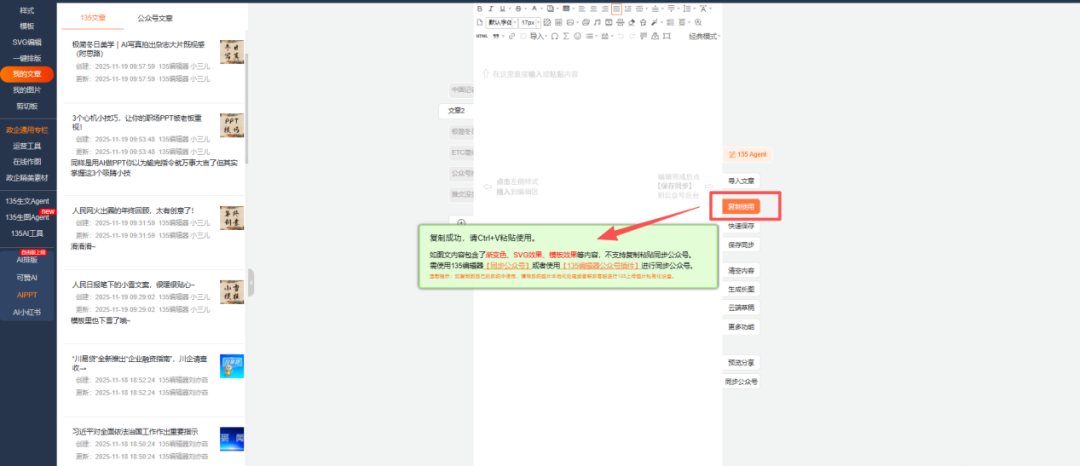Image resolution: width=1080 pixels, height=466 pixels.
Task: Open the 极简冬日美学 article thumbnail
Action: pos(231,52)
